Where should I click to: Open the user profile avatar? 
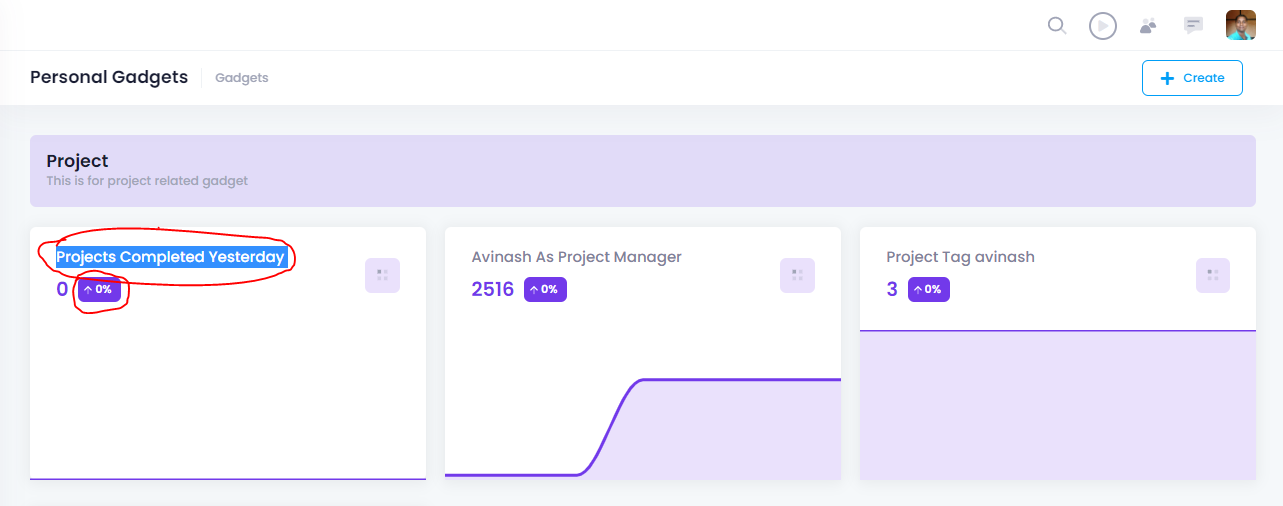pyautogui.click(x=1241, y=25)
